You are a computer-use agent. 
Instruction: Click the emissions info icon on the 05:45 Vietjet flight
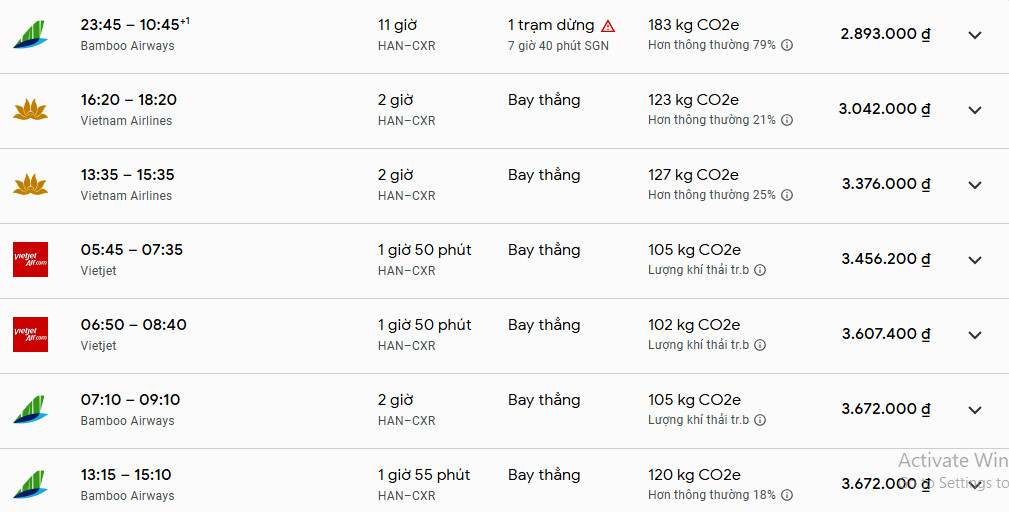760,270
